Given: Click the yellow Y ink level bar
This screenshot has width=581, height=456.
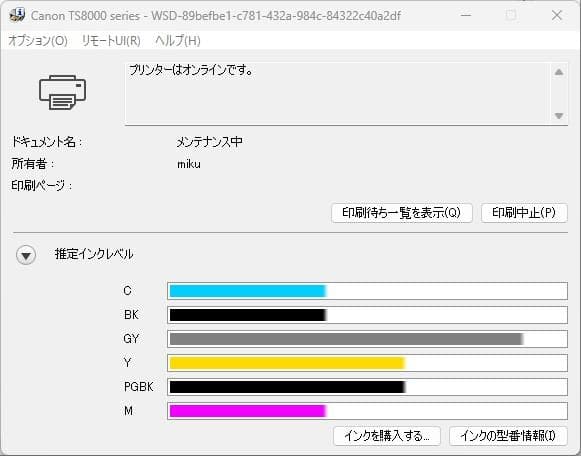Looking at the screenshot, I should [x=367, y=363].
